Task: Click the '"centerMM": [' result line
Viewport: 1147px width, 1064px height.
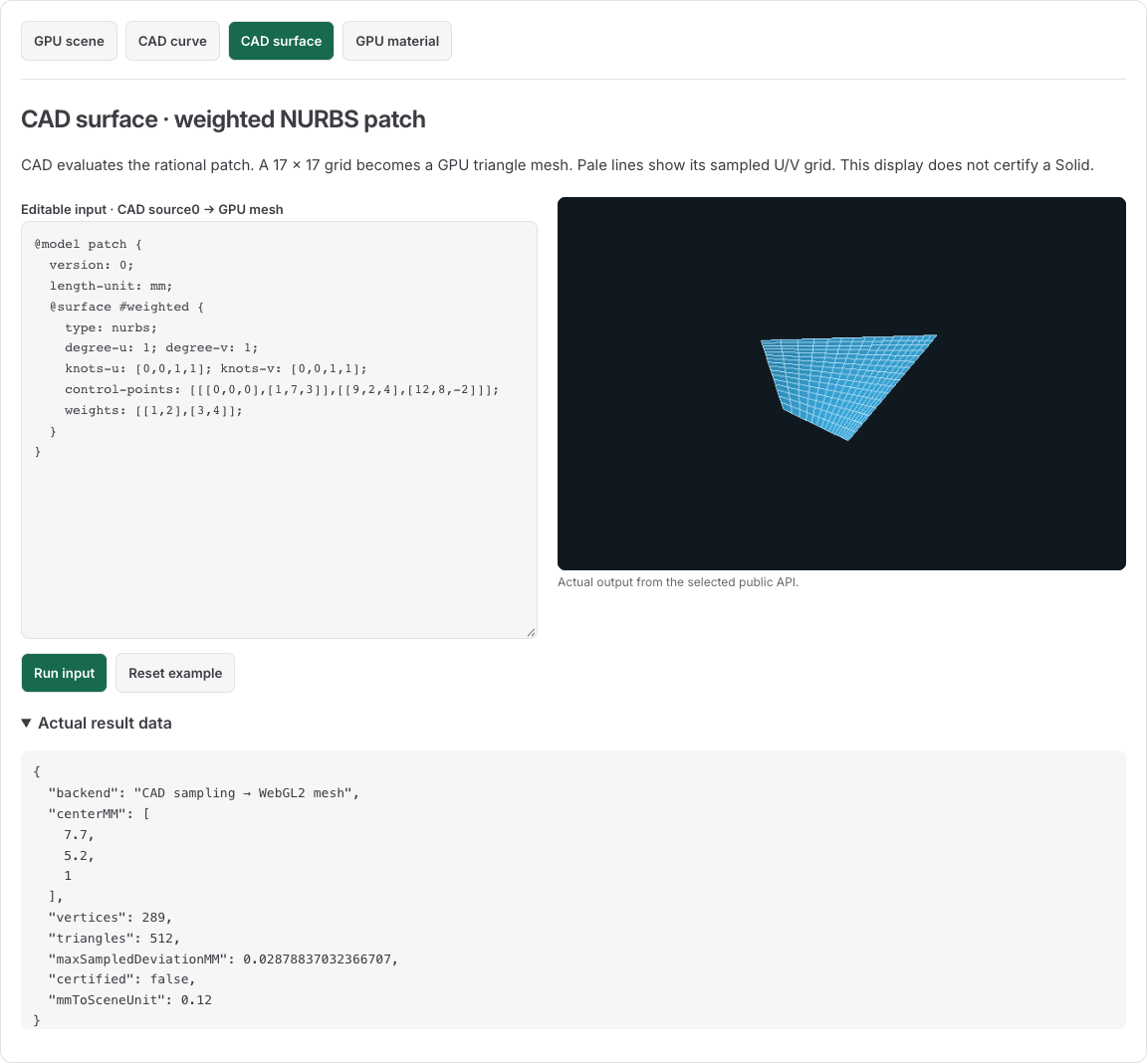Action: (99, 814)
